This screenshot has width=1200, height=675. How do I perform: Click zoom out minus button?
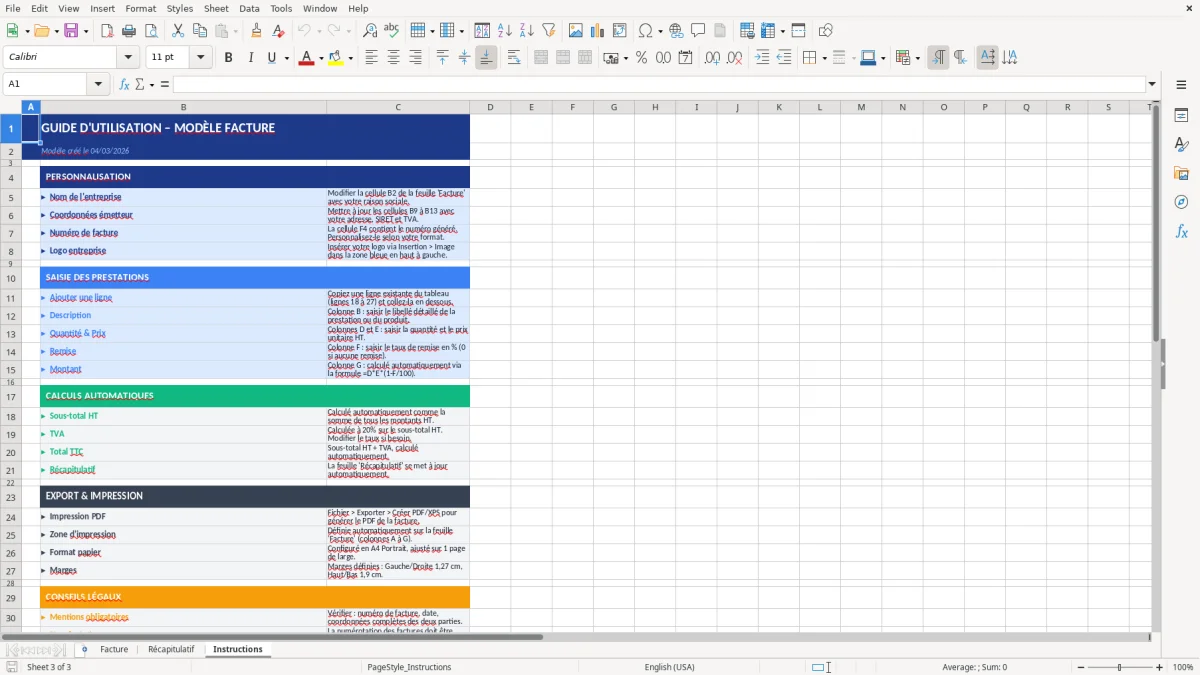[x=1080, y=667]
